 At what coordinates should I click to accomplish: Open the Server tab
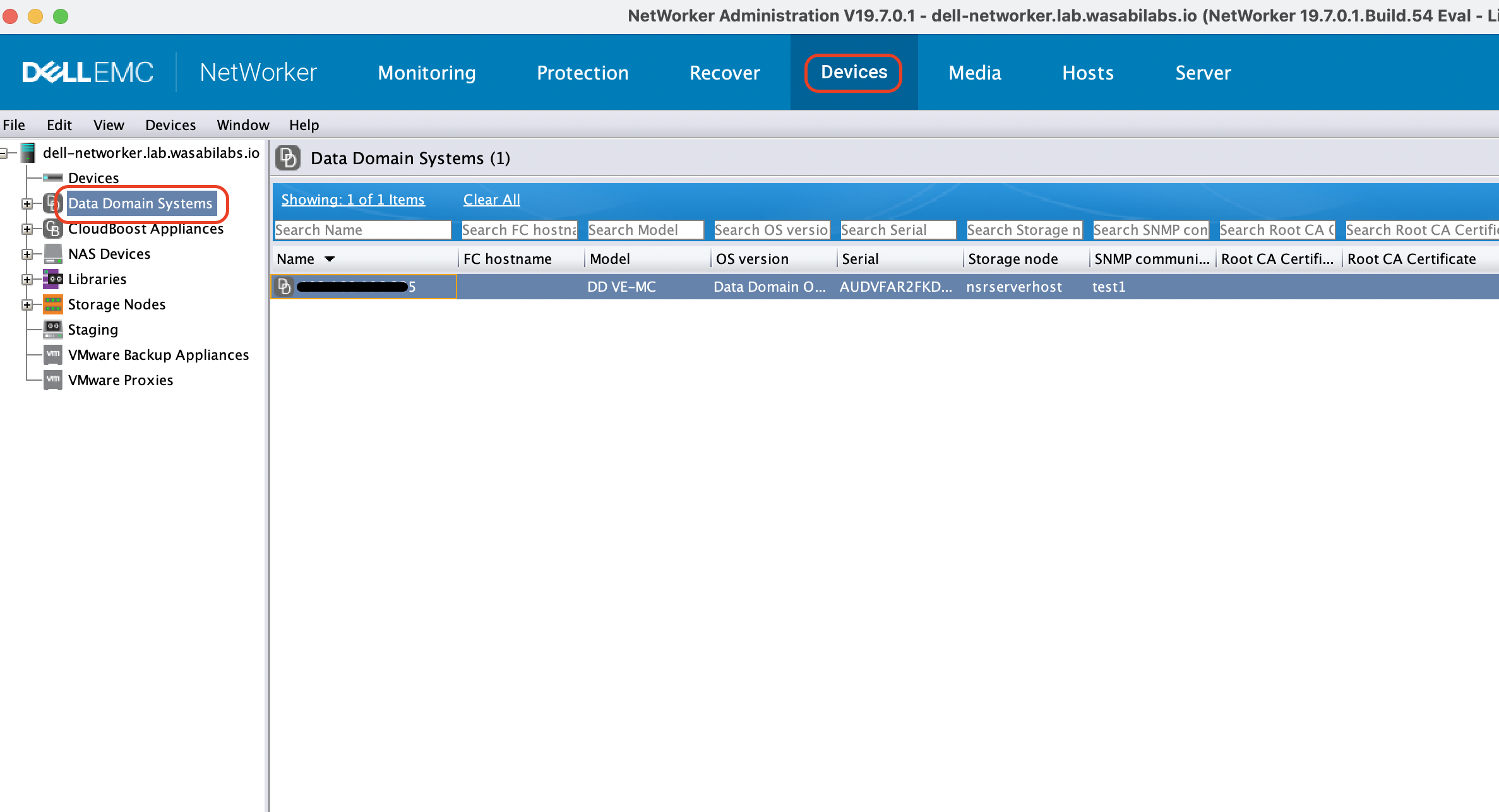pos(1203,73)
